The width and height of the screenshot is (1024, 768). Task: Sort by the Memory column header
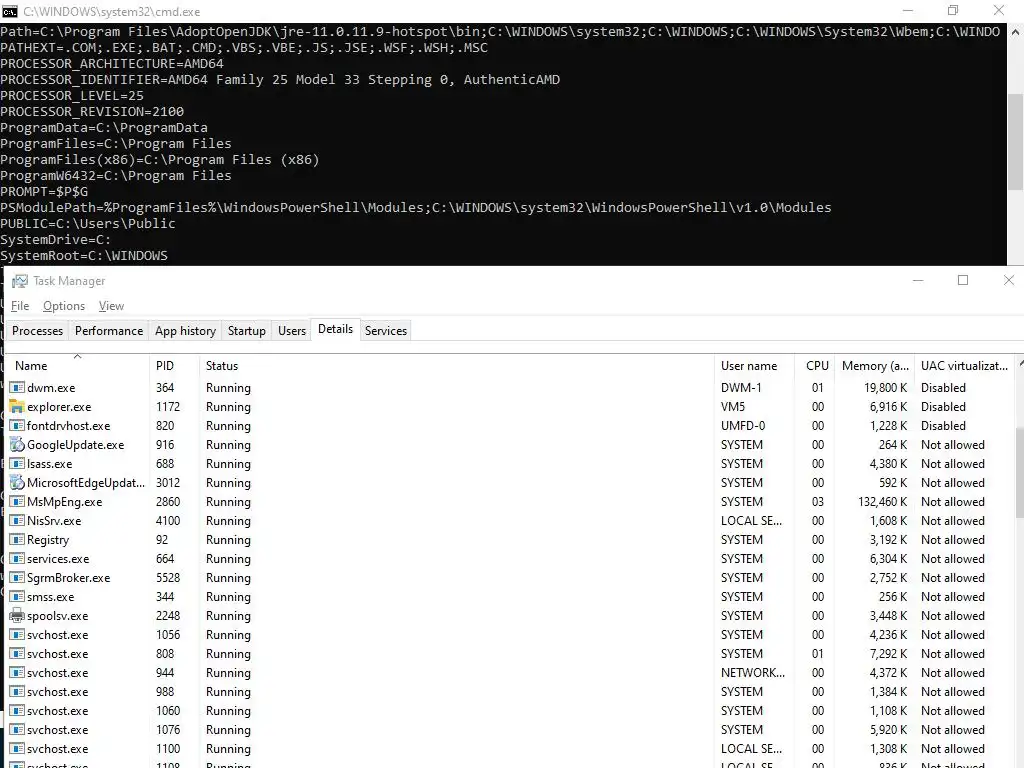(875, 366)
